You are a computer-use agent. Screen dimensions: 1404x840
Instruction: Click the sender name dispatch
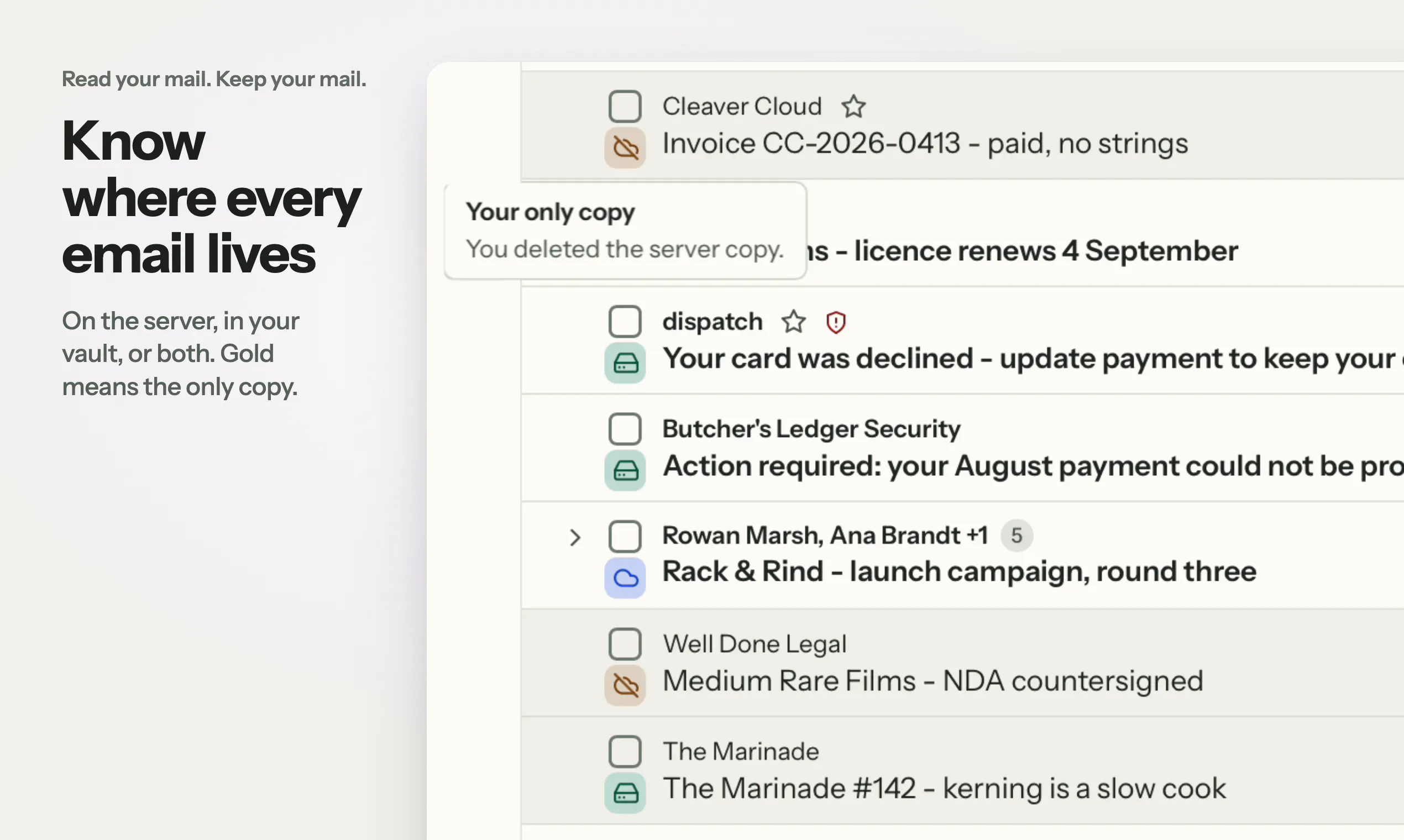pyautogui.click(x=712, y=322)
